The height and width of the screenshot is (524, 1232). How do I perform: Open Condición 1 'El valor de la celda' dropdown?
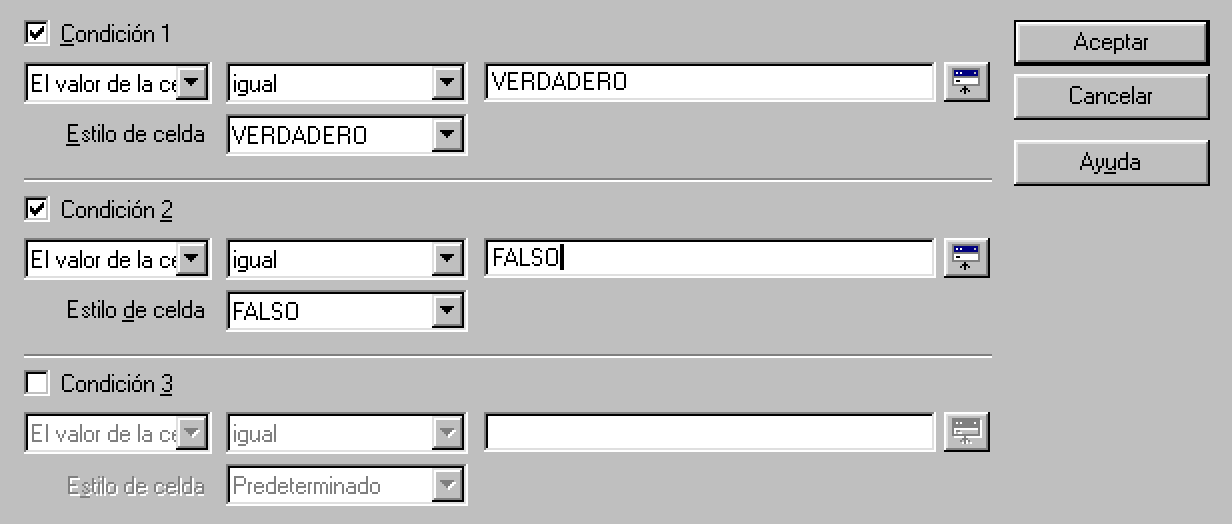(x=193, y=84)
